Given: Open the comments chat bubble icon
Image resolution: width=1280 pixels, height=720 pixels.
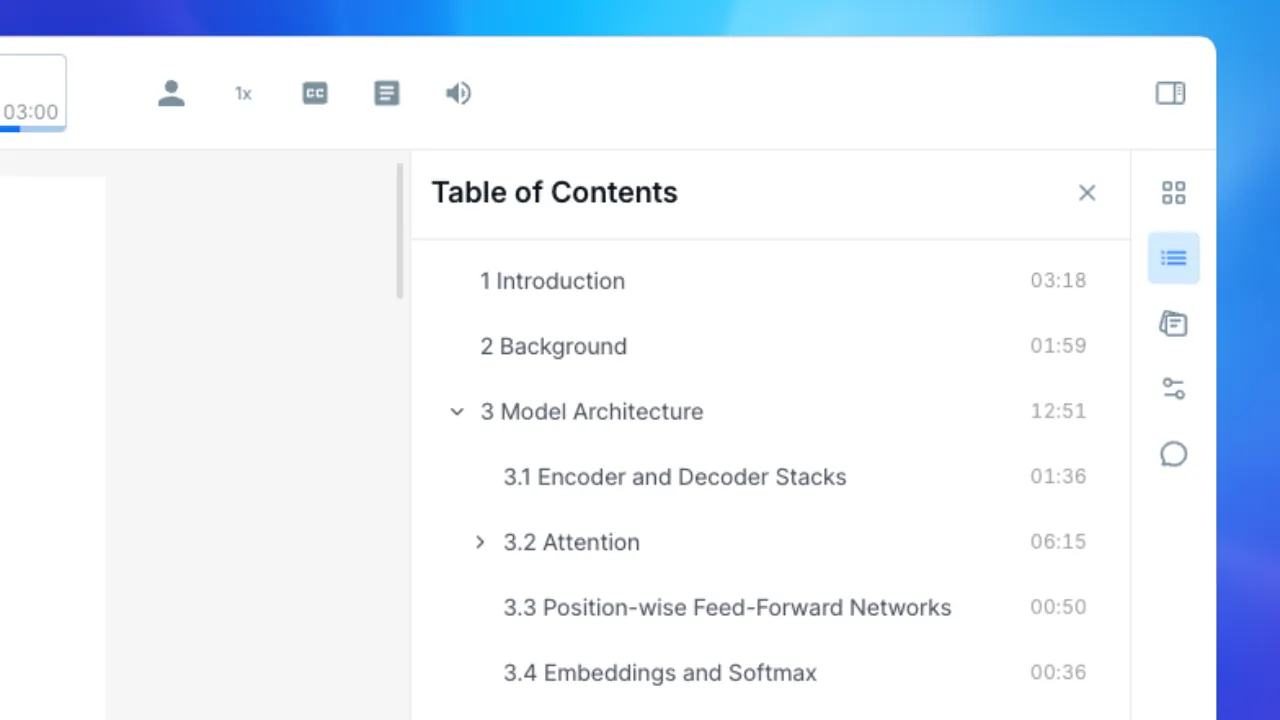Looking at the screenshot, I should click(1174, 455).
